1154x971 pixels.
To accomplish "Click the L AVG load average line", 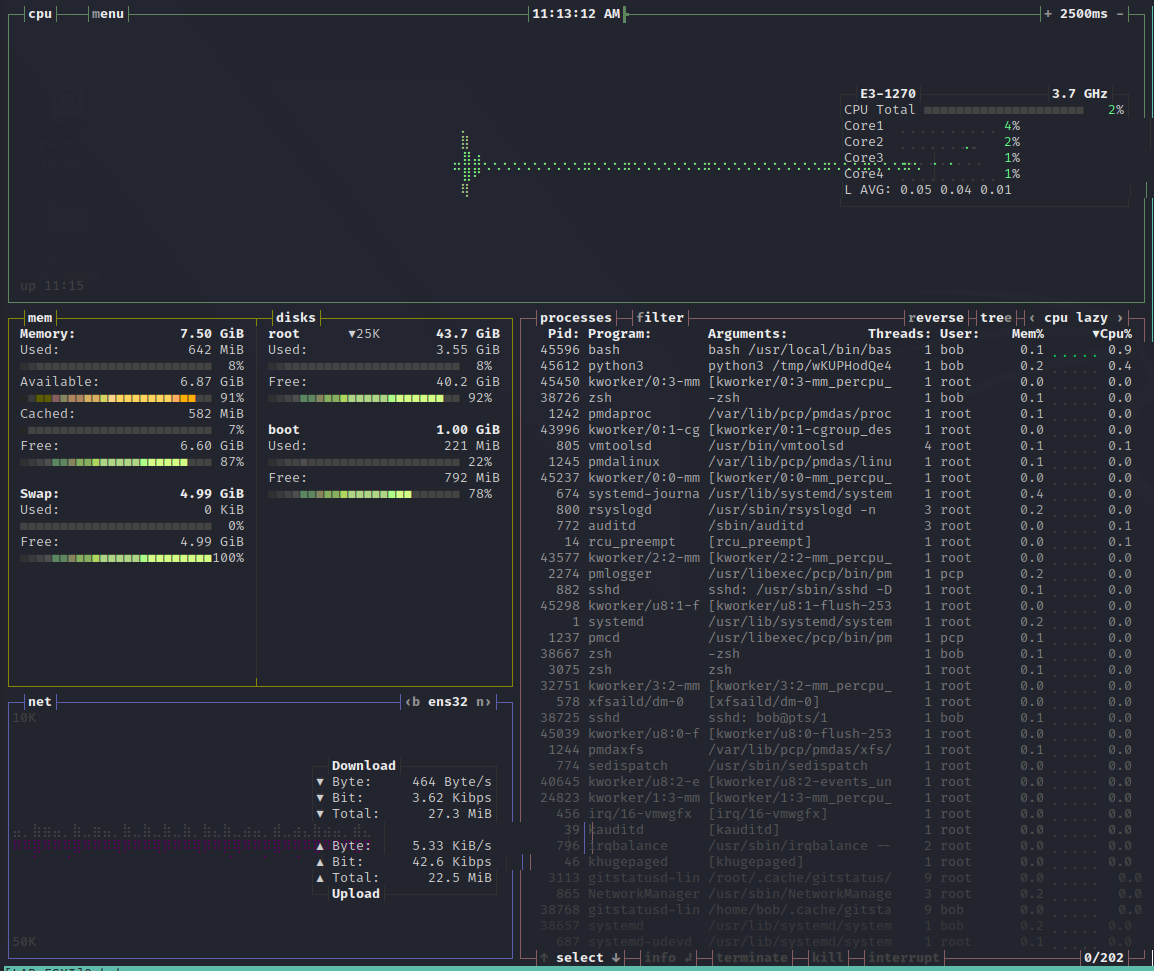I will pos(927,190).
